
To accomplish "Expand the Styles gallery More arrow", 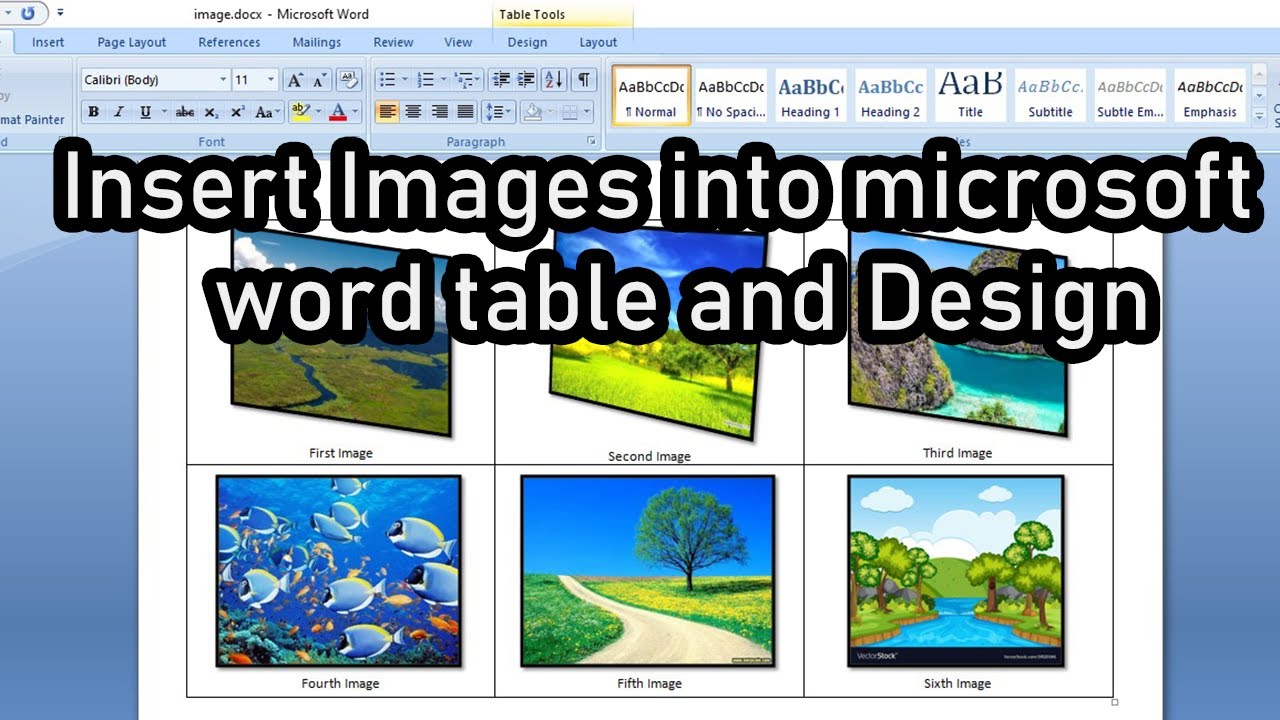I will coord(1259,116).
